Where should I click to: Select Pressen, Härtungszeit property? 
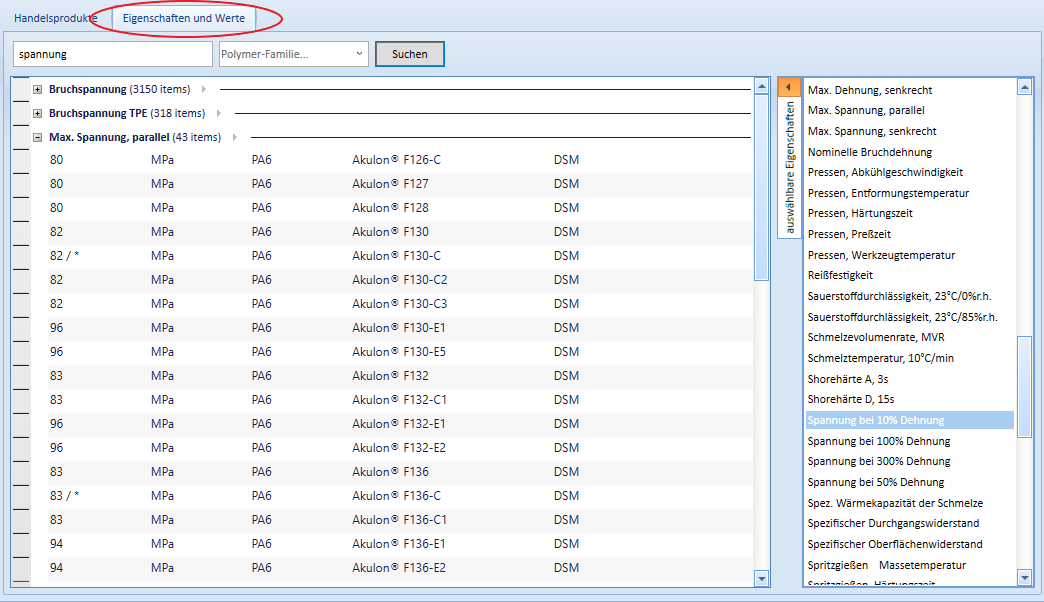pos(860,214)
